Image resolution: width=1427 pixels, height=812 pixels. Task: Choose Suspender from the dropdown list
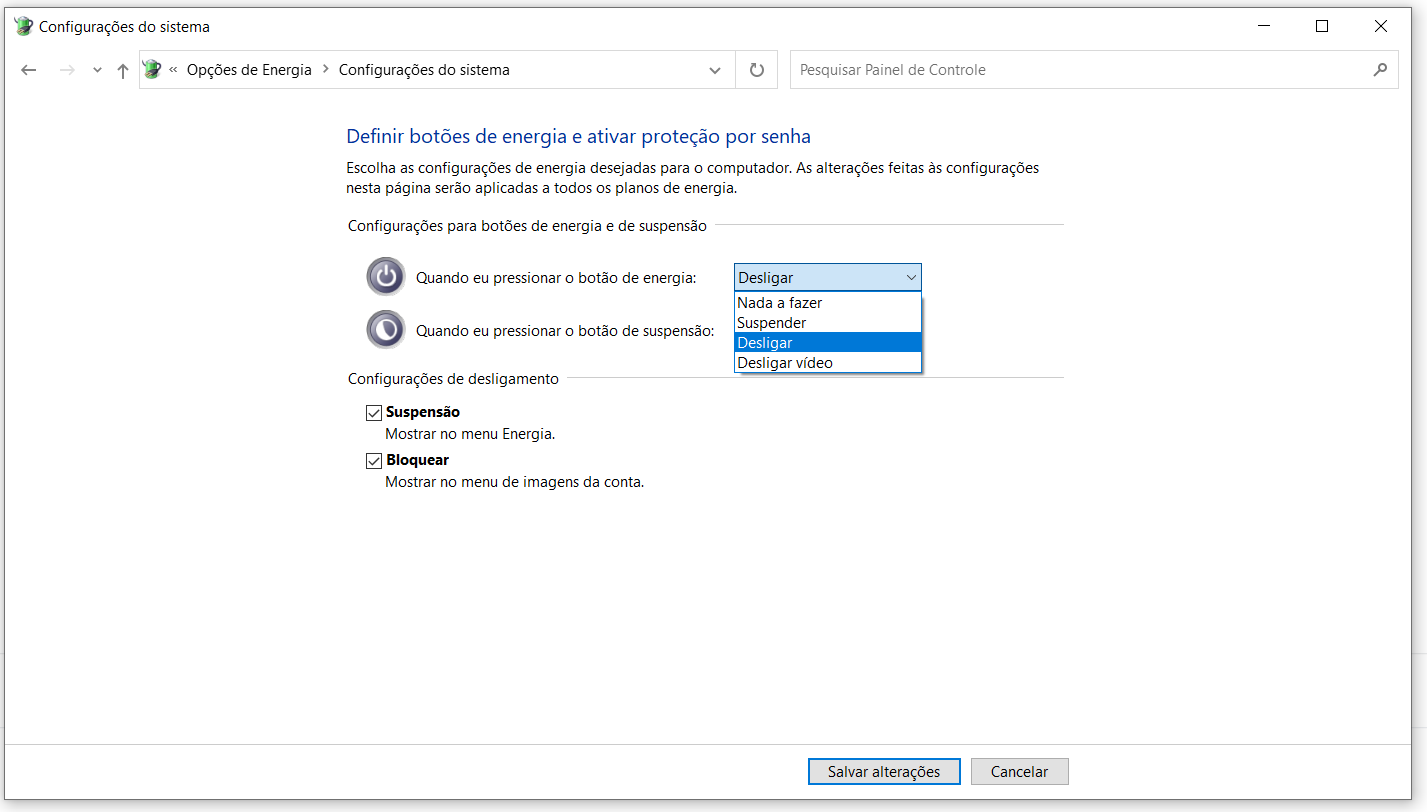pos(828,322)
